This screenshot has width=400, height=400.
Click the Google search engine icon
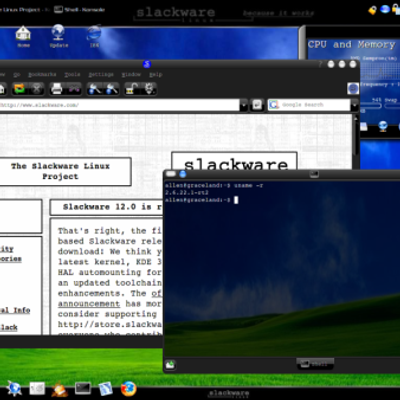274,105
